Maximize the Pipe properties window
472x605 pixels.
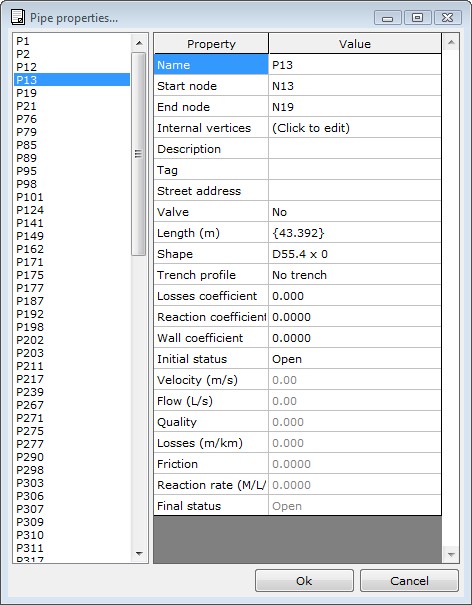click(x=417, y=17)
